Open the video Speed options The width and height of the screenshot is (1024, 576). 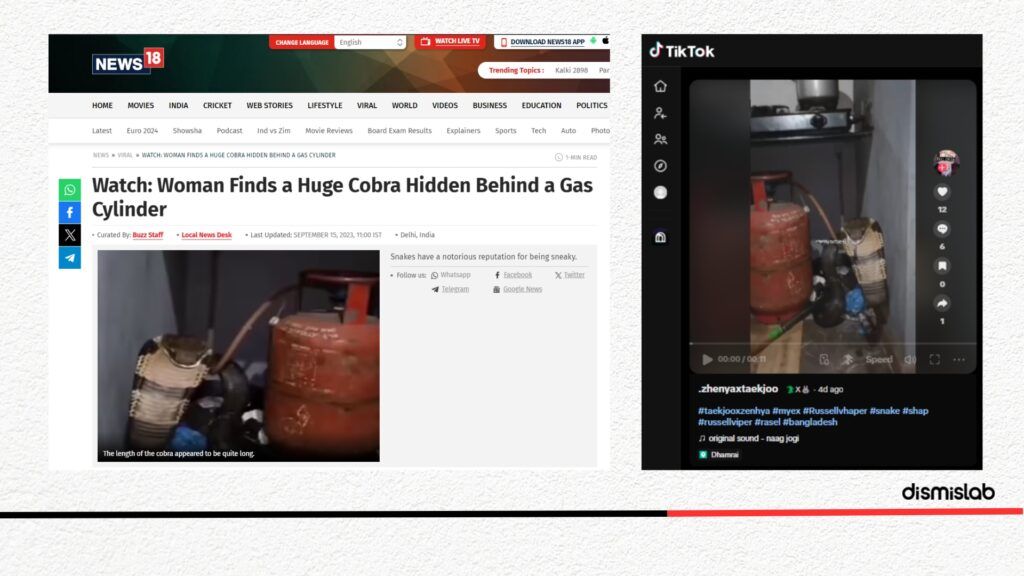(878, 359)
